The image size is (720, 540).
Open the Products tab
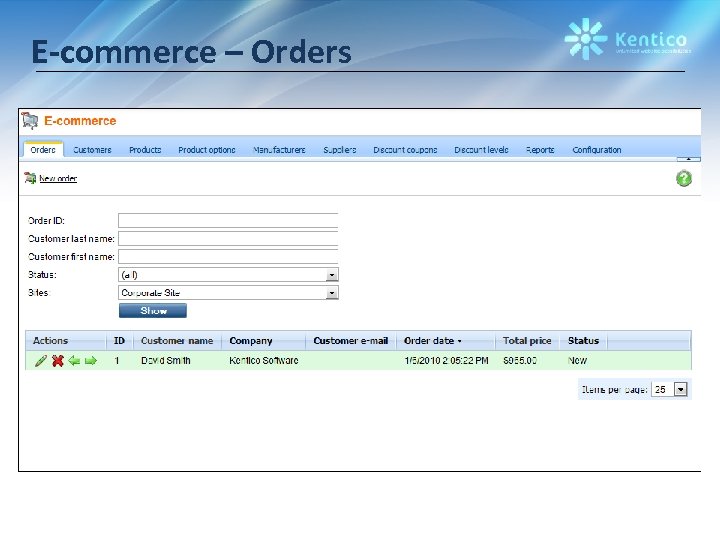point(145,150)
